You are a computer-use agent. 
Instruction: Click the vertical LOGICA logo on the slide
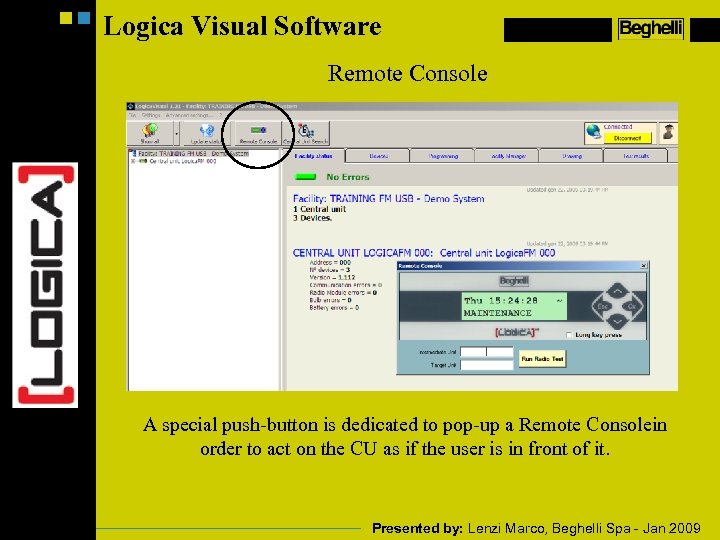click(x=45, y=285)
